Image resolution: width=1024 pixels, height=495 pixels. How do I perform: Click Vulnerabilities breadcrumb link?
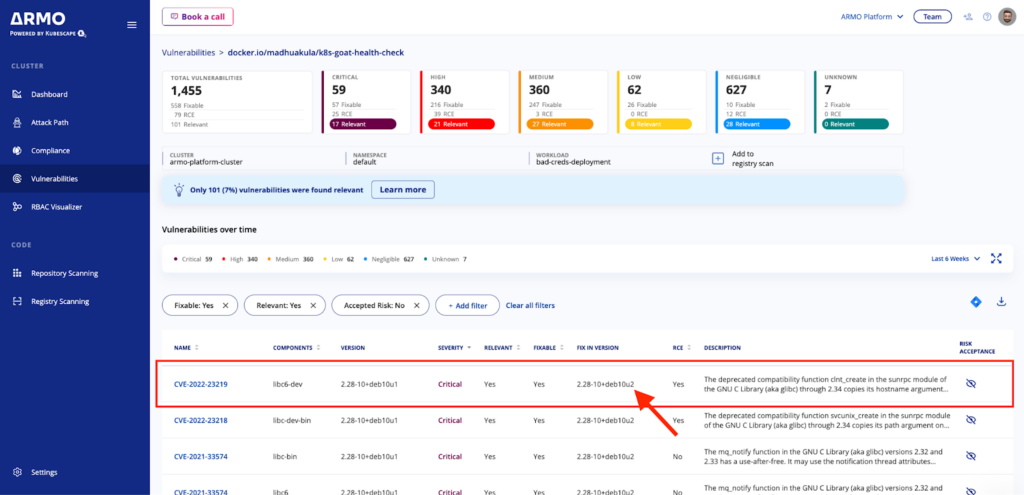(x=189, y=52)
